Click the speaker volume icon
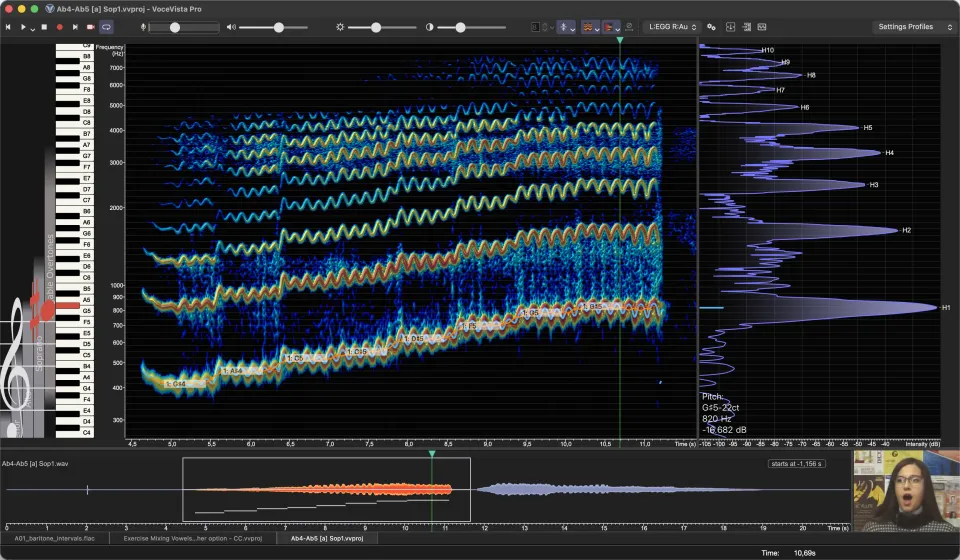 point(231,27)
